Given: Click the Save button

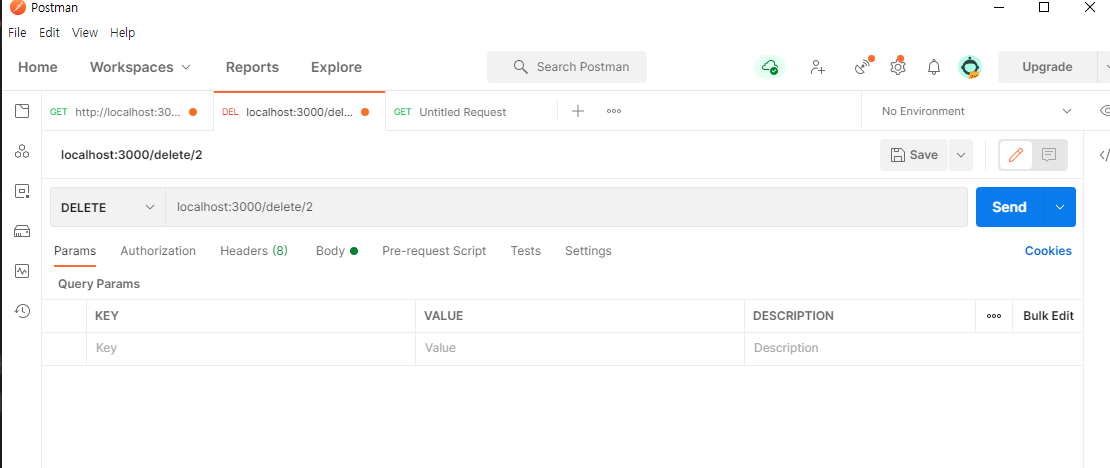Looking at the screenshot, I should pyautogui.click(x=914, y=155).
